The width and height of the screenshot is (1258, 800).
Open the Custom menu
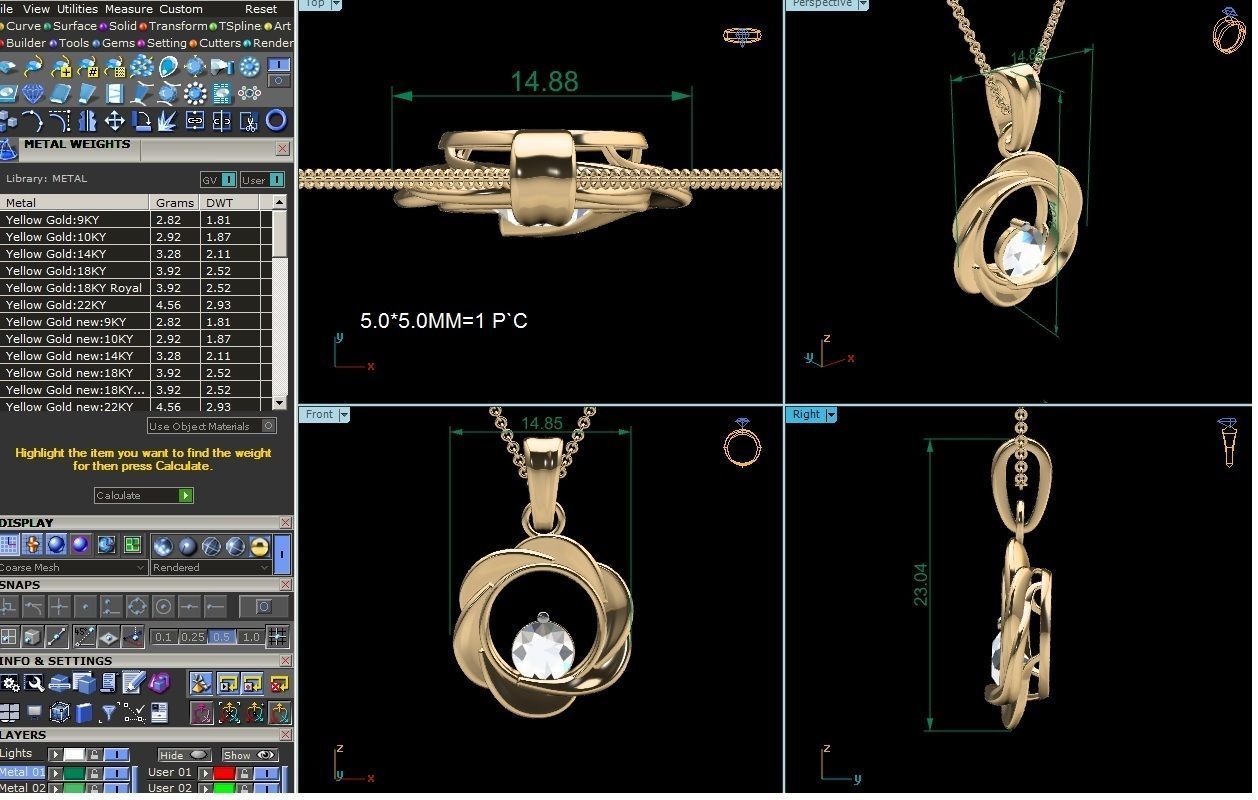[181, 9]
